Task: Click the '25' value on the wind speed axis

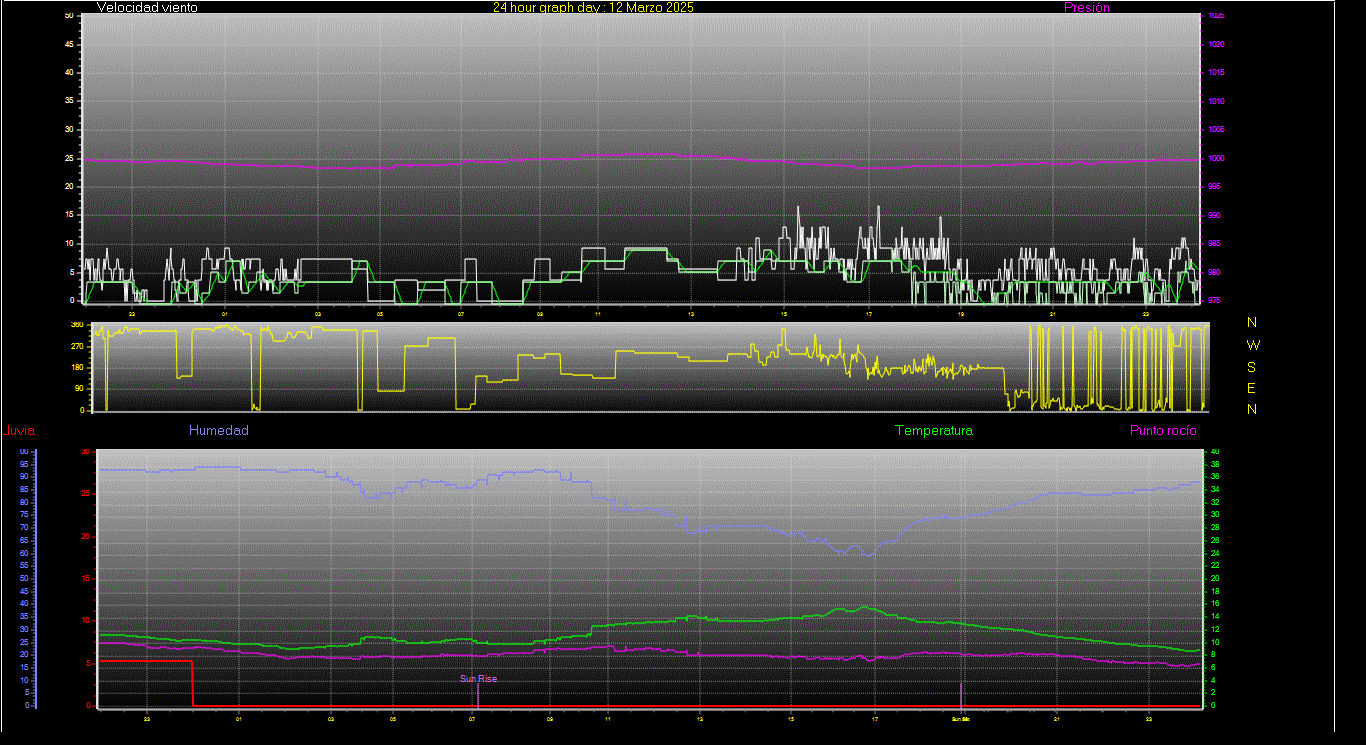Action: [x=69, y=158]
